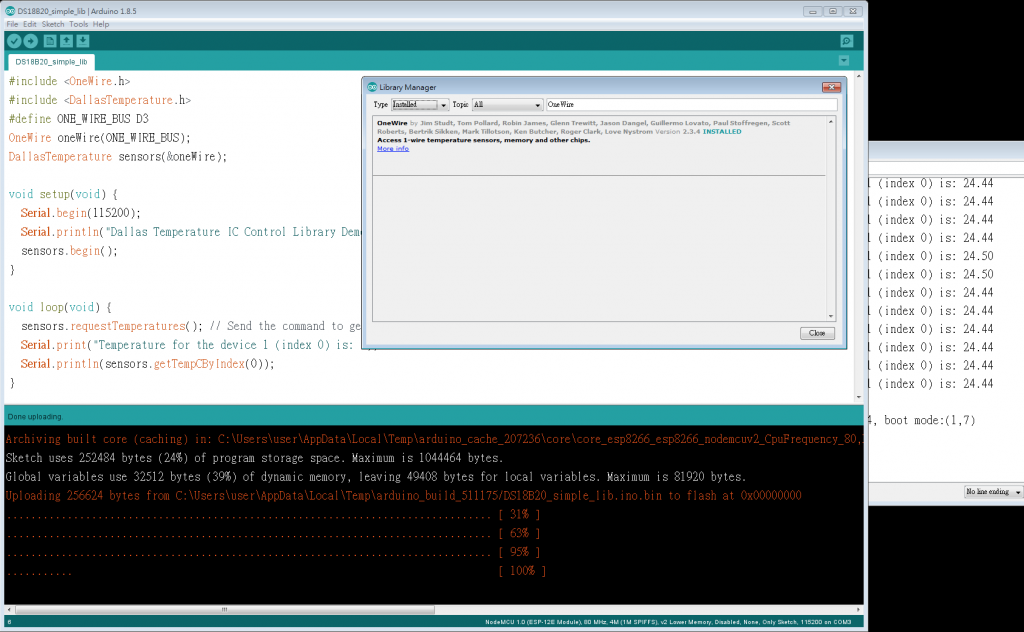Viewport: 1024px width, 632px height.
Task: Click the Verify sketch checkmark icon
Action: [x=14, y=41]
